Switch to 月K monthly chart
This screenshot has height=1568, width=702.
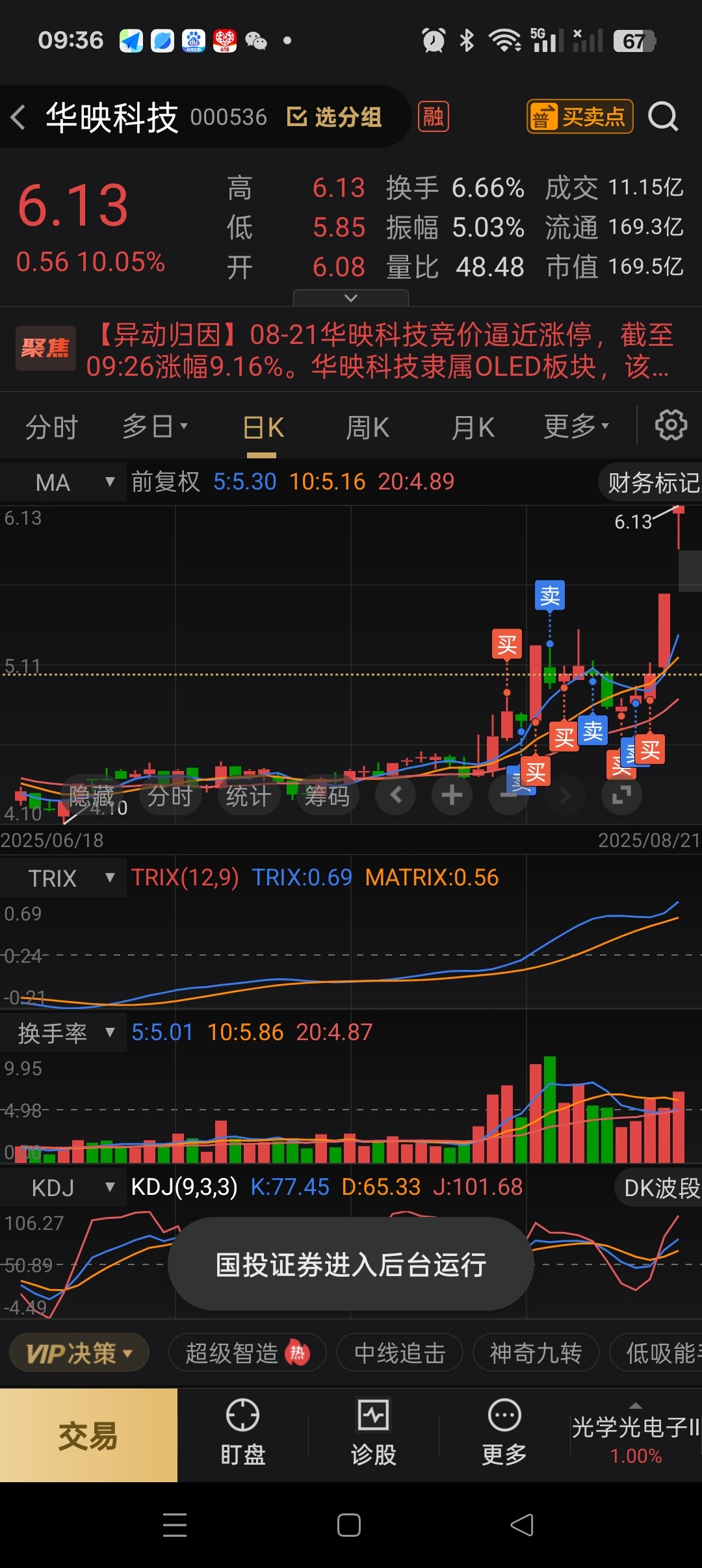[473, 428]
